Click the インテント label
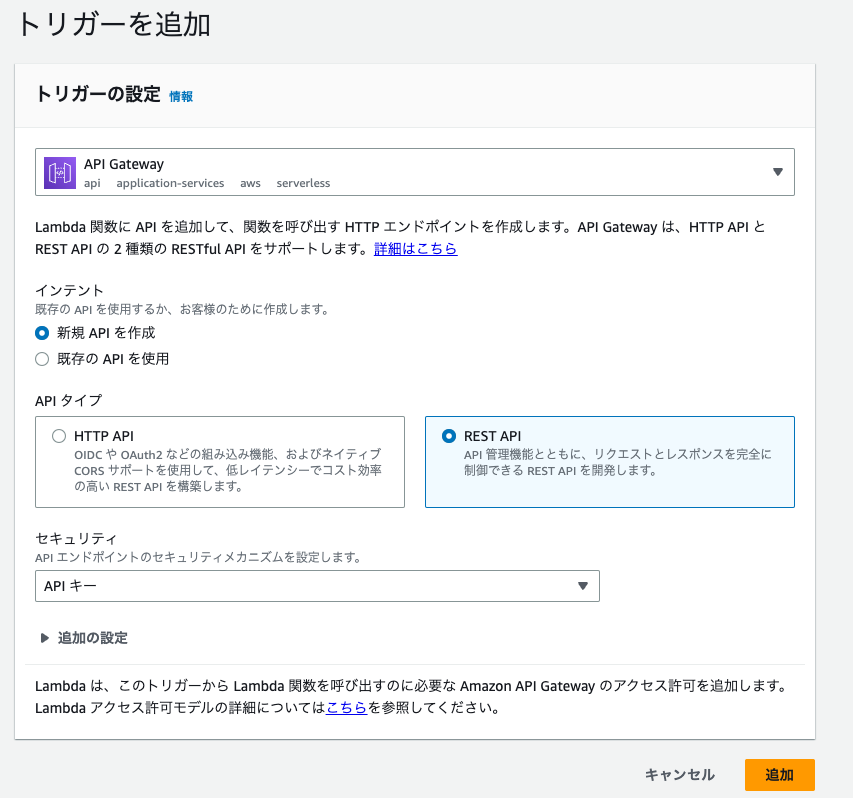 (69, 290)
